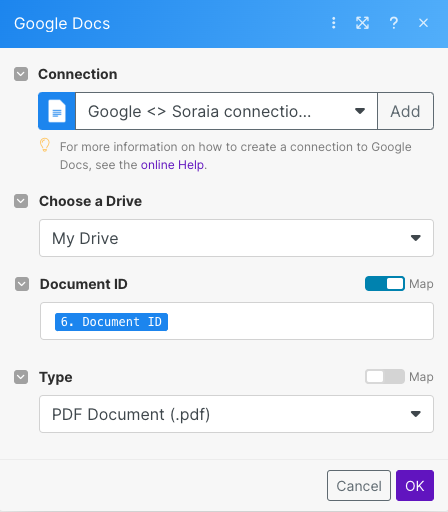Disable the Map toggle for Document ID
Image resolution: width=448 pixels, height=512 pixels.
(x=385, y=284)
